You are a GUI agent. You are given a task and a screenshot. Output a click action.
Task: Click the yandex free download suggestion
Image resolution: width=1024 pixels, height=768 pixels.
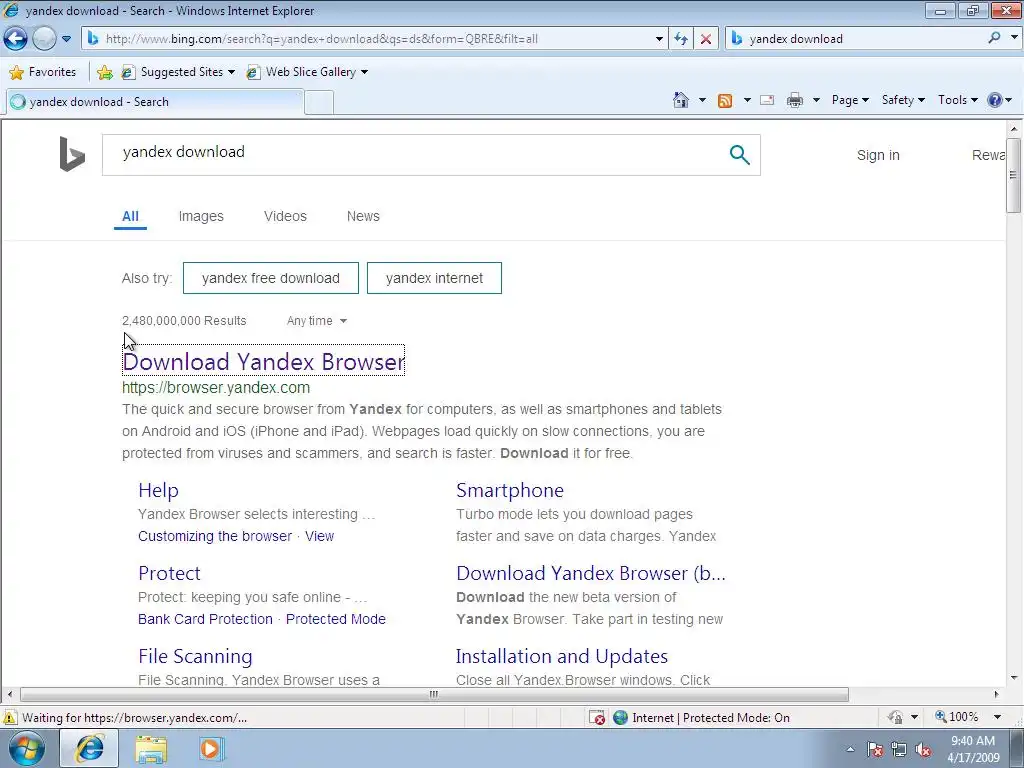tap(271, 278)
